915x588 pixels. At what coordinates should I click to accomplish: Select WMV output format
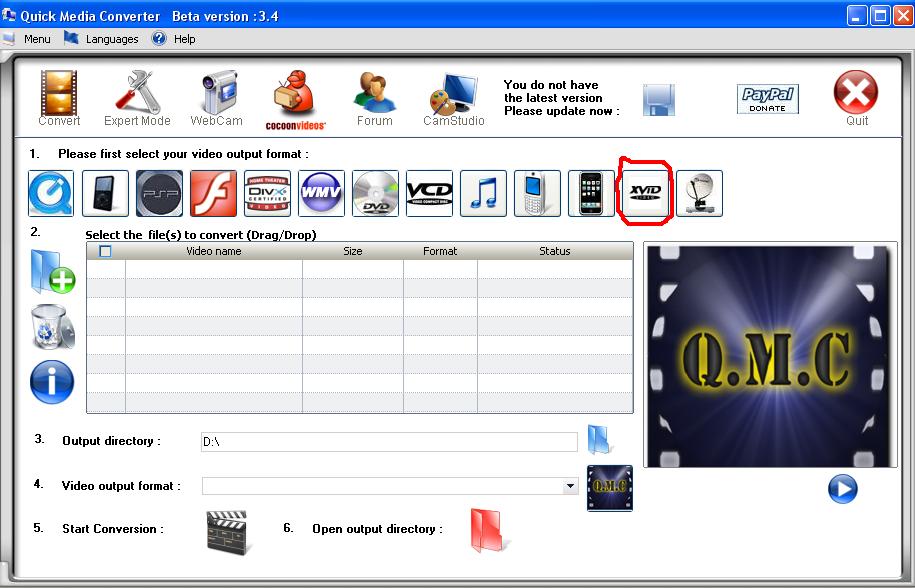(322, 193)
